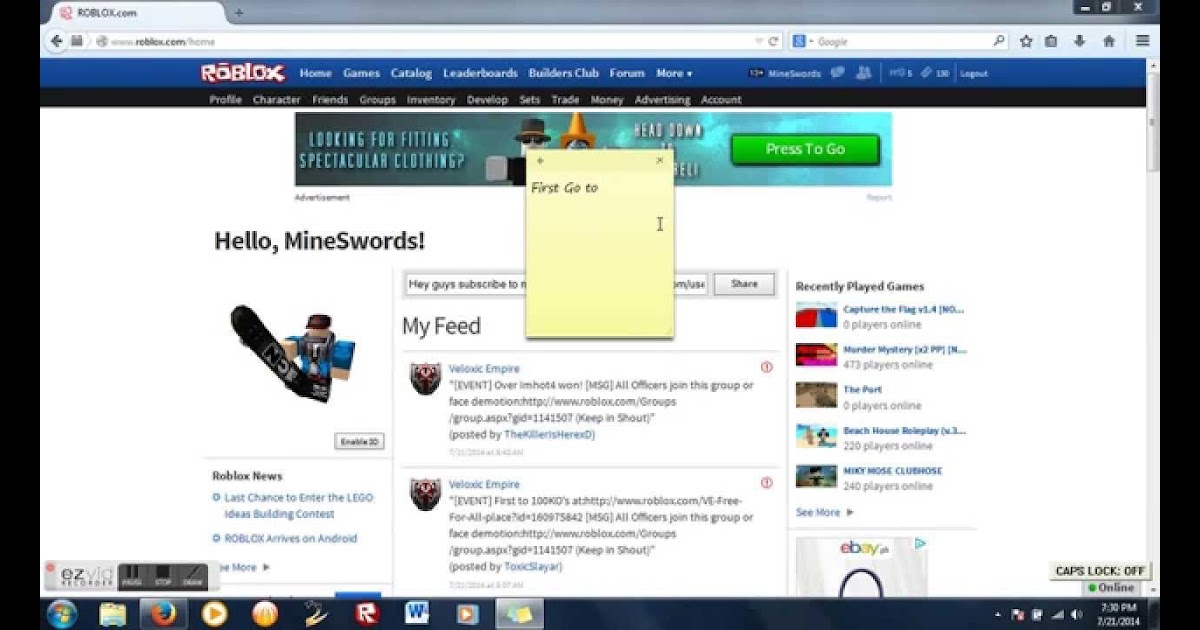The image size is (1200, 630).
Task: Open the Forum menu item
Action: pos(627,73)
